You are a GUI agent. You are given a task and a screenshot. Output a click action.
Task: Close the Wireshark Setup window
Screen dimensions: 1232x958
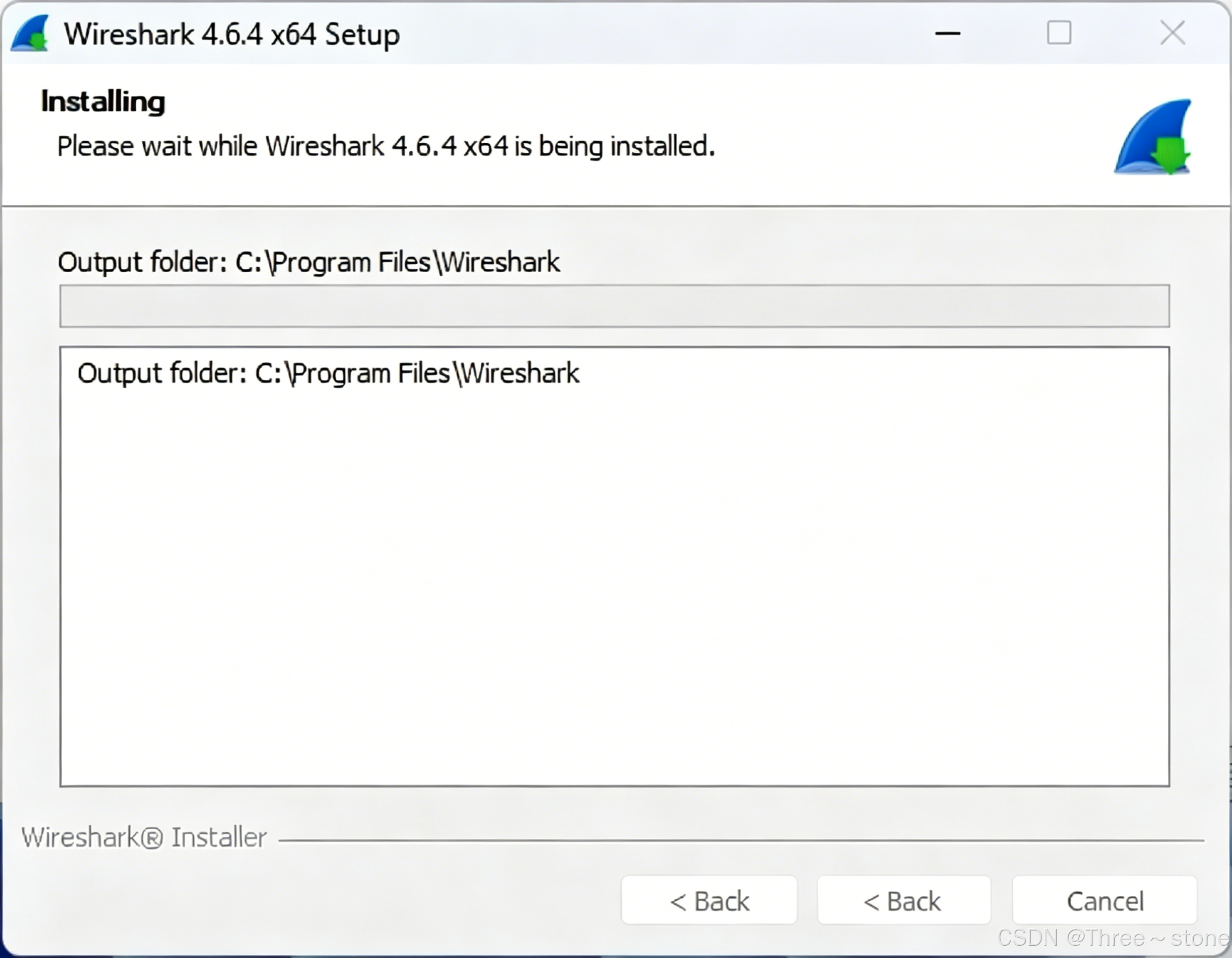click(1172, 33)
